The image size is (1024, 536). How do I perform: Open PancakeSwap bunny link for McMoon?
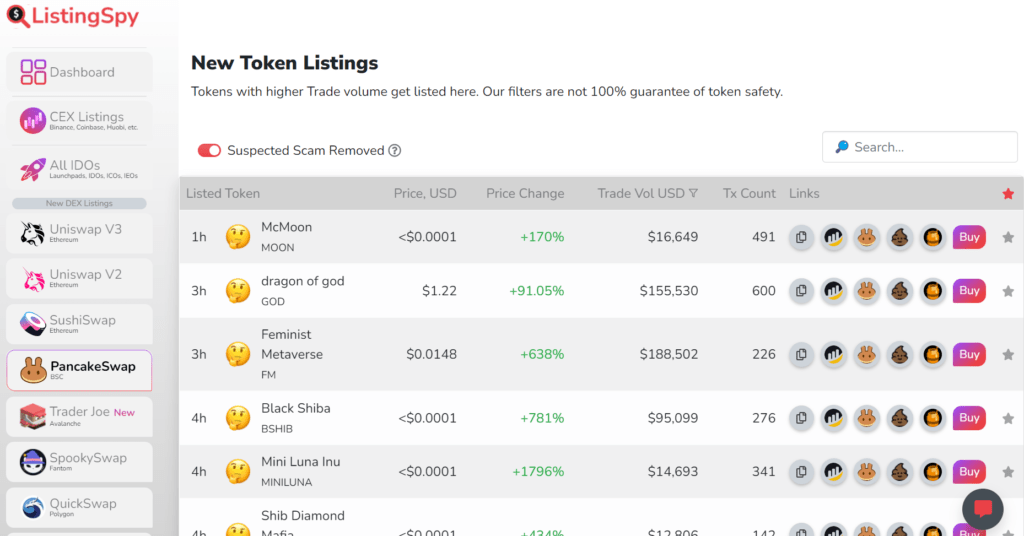pos(867,237)
